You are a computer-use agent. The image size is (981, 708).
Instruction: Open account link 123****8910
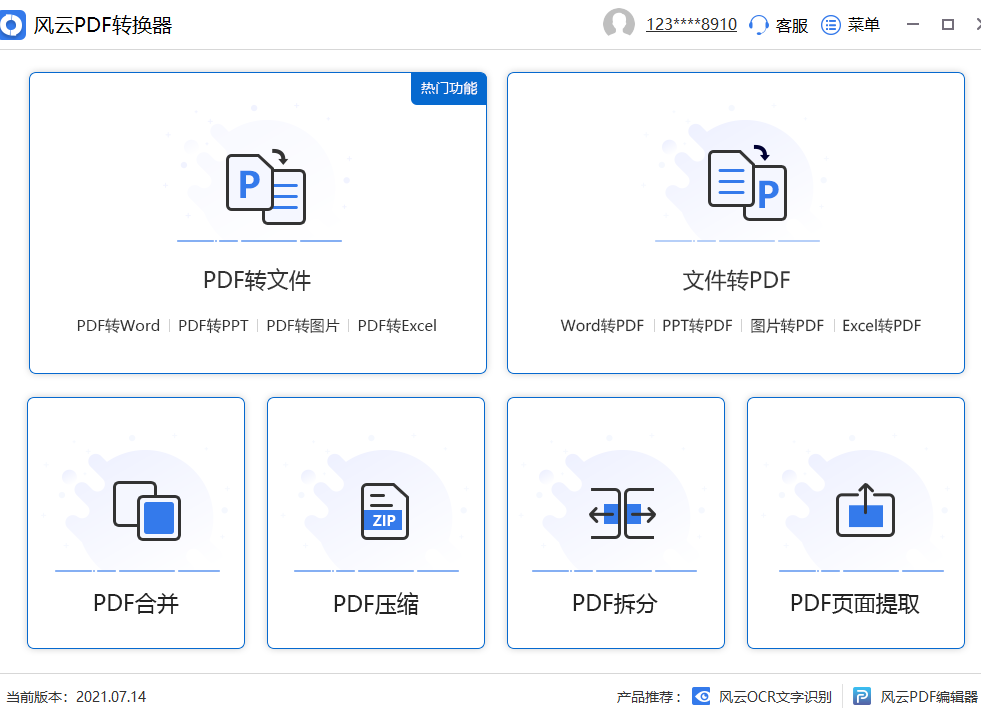pos(691,24)
